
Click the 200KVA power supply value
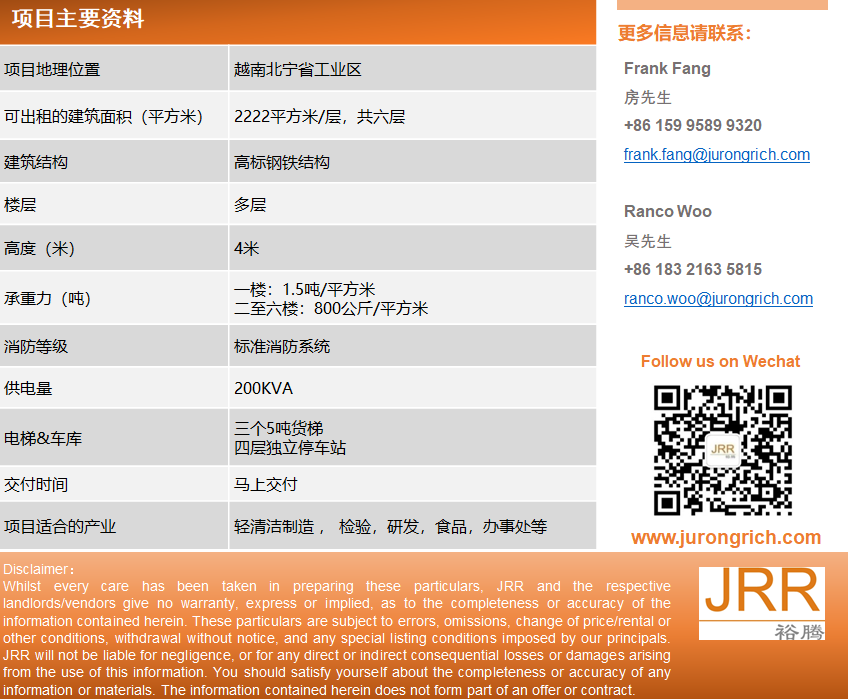point(263,389)
